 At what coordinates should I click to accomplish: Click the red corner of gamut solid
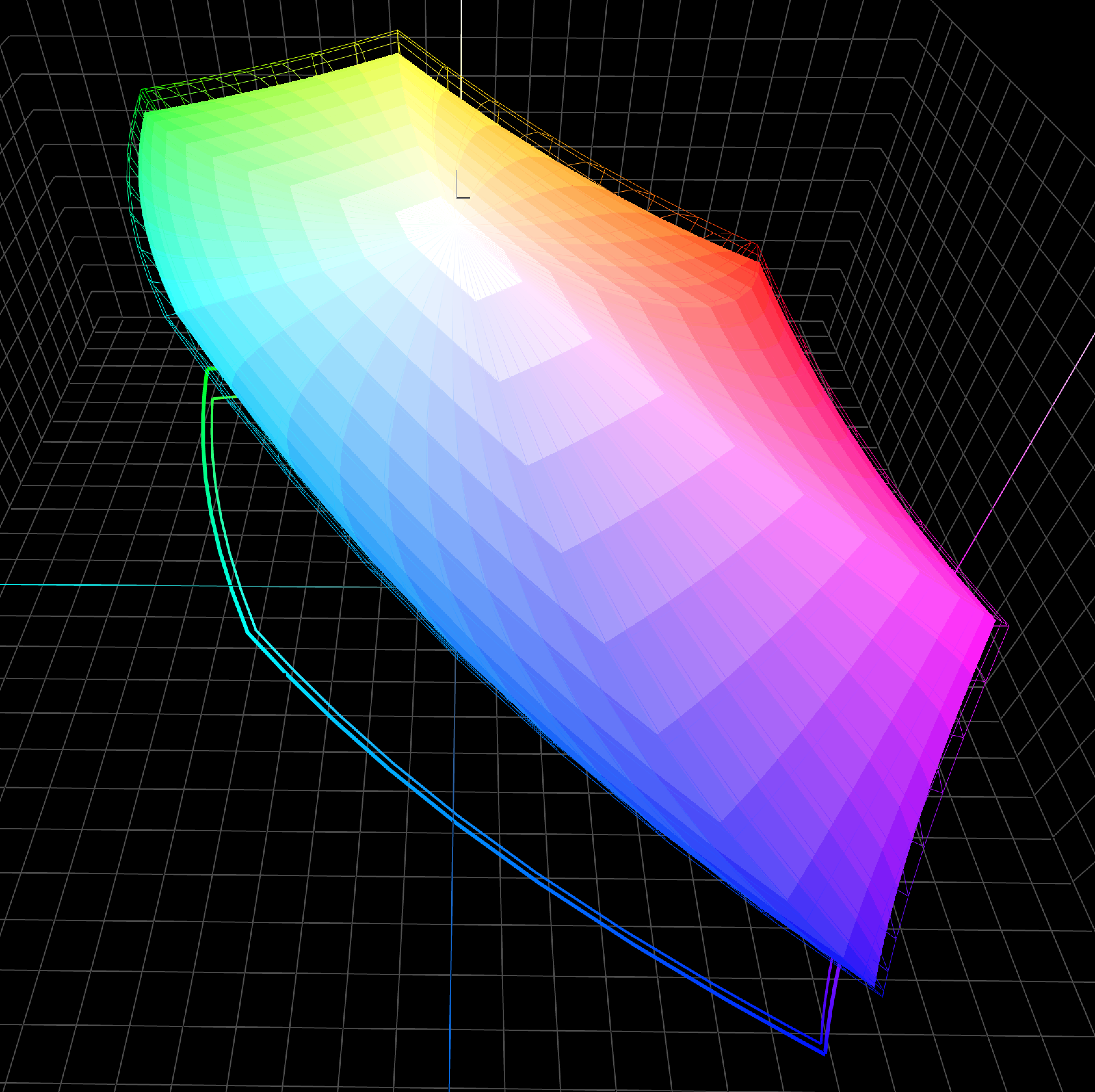(756, 264)
